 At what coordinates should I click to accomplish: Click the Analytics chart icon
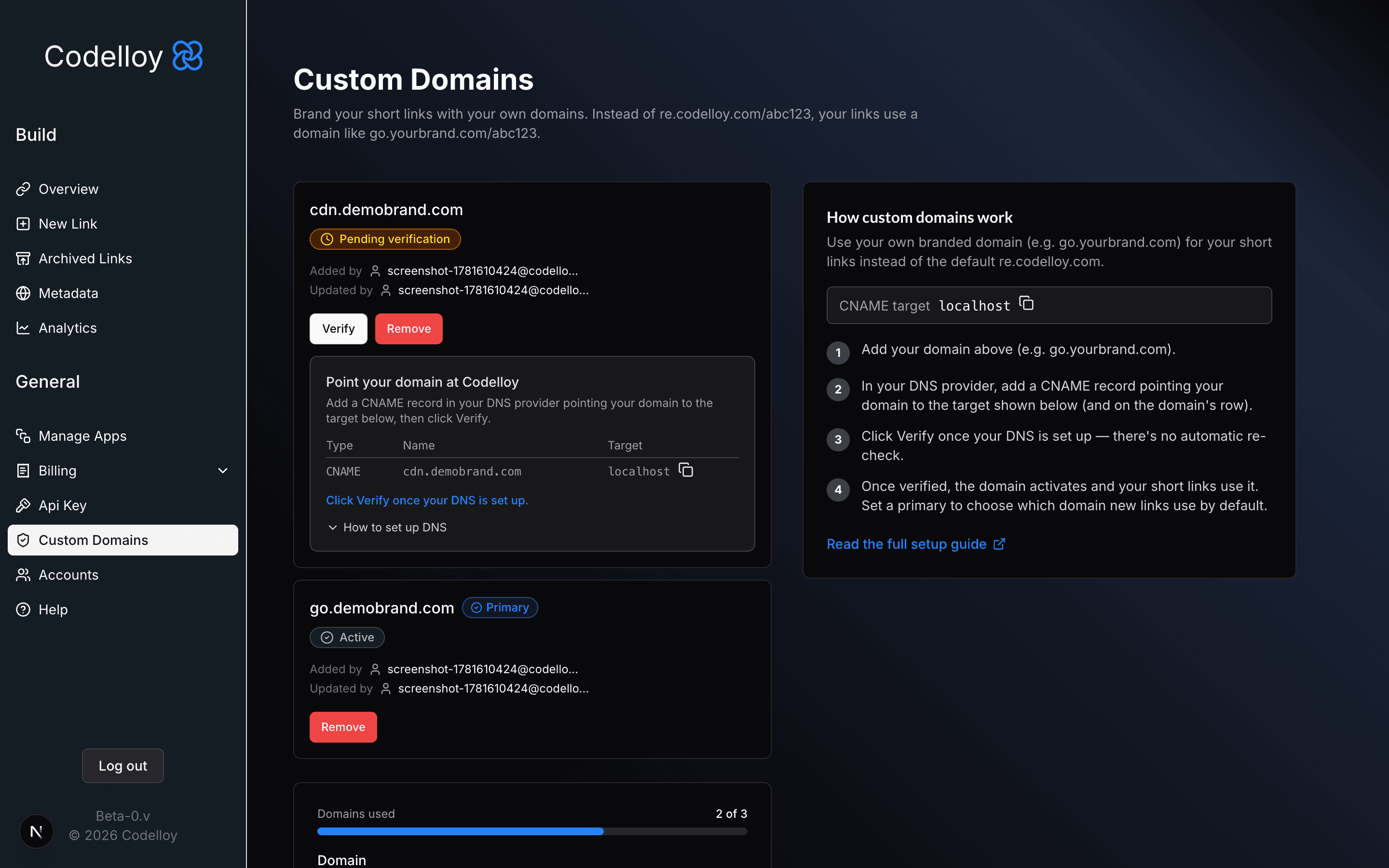coord(23,328)
